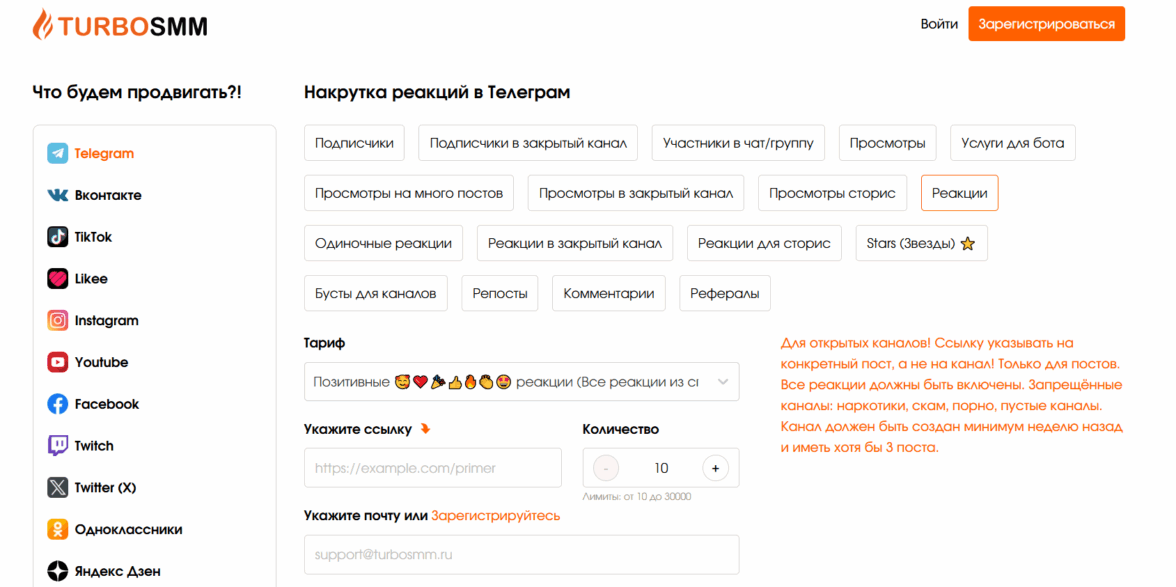Click the Twitter (X) icon
The height and width of the screenshot is (587, 1176).
pos(58,488)
